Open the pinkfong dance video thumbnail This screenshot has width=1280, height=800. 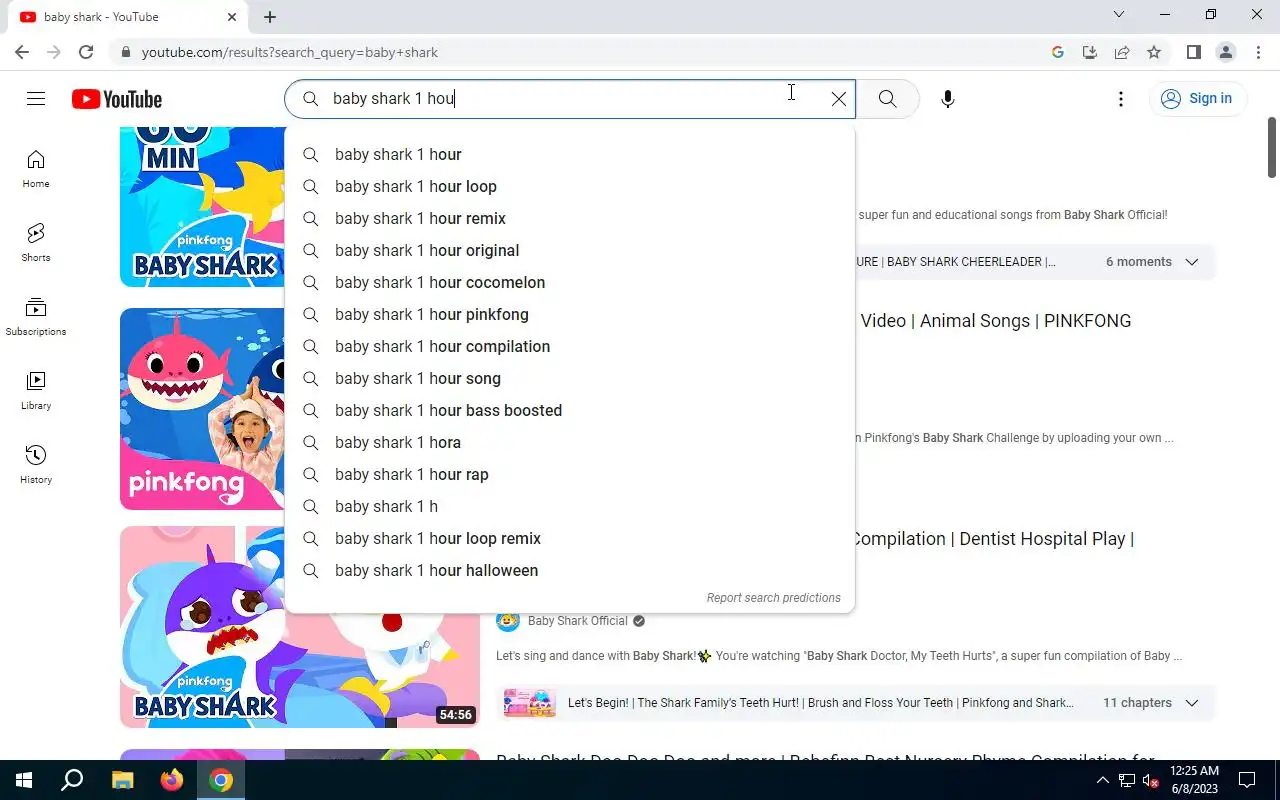(202, 409)
